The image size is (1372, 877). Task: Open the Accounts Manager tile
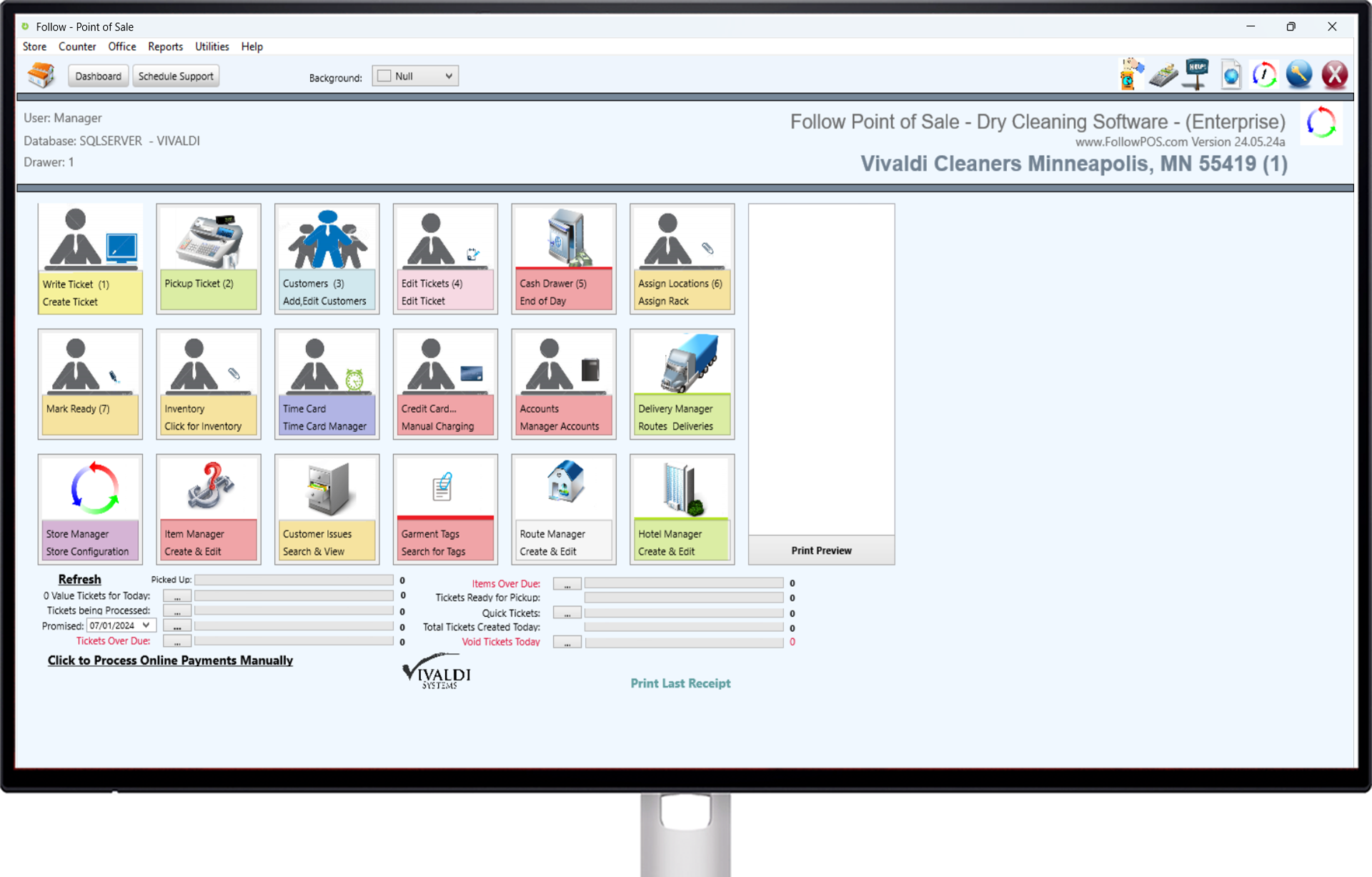point(564,384)
